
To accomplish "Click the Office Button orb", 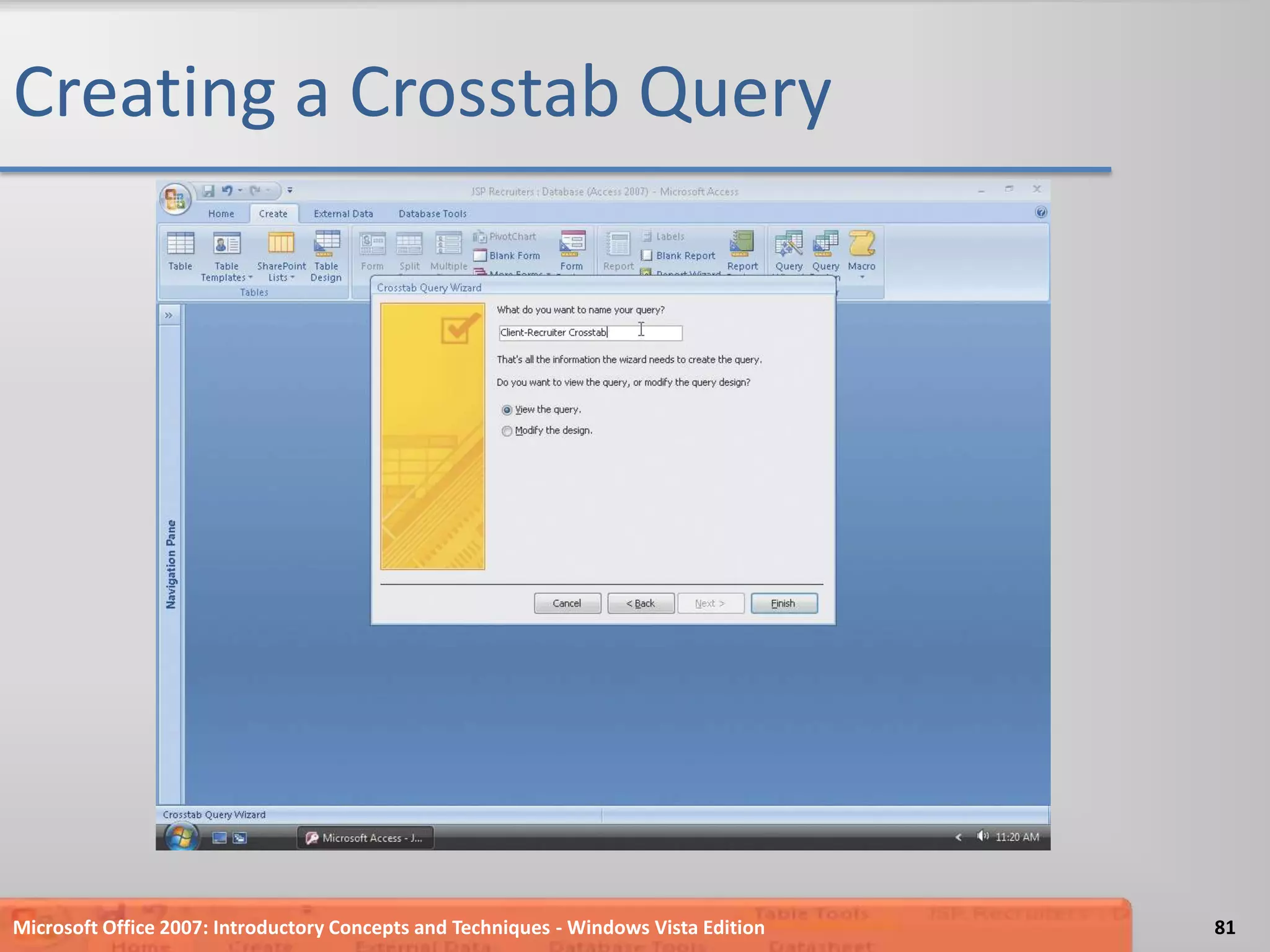I will (175, 199).
